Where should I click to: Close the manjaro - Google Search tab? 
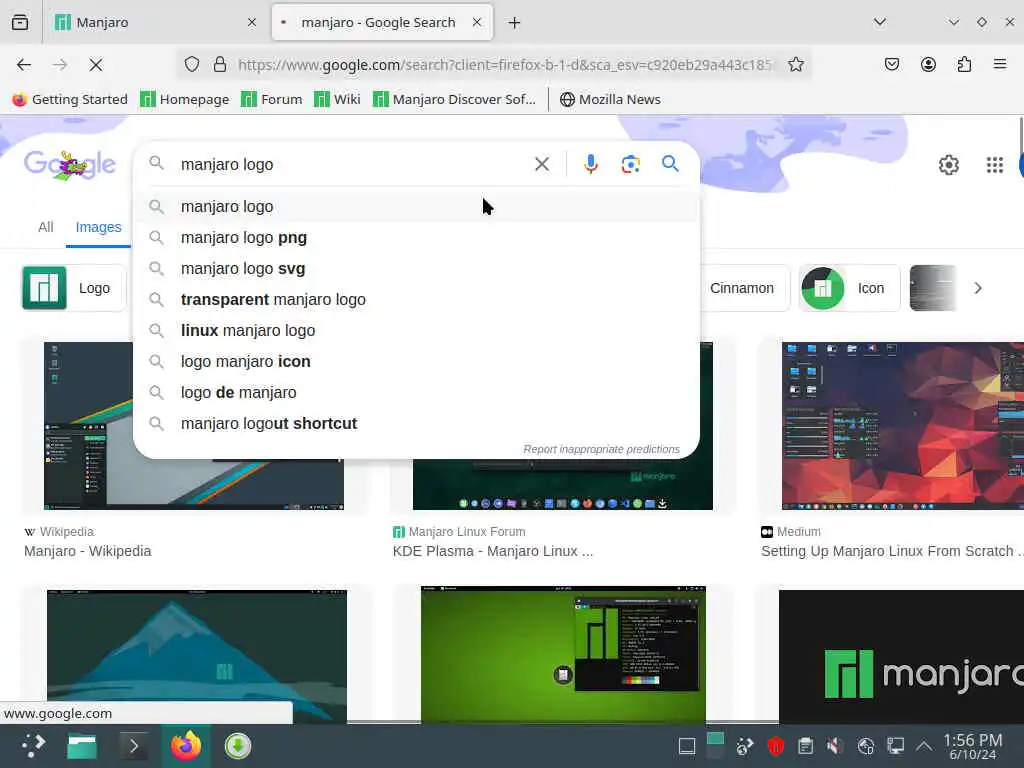[477, 22]
